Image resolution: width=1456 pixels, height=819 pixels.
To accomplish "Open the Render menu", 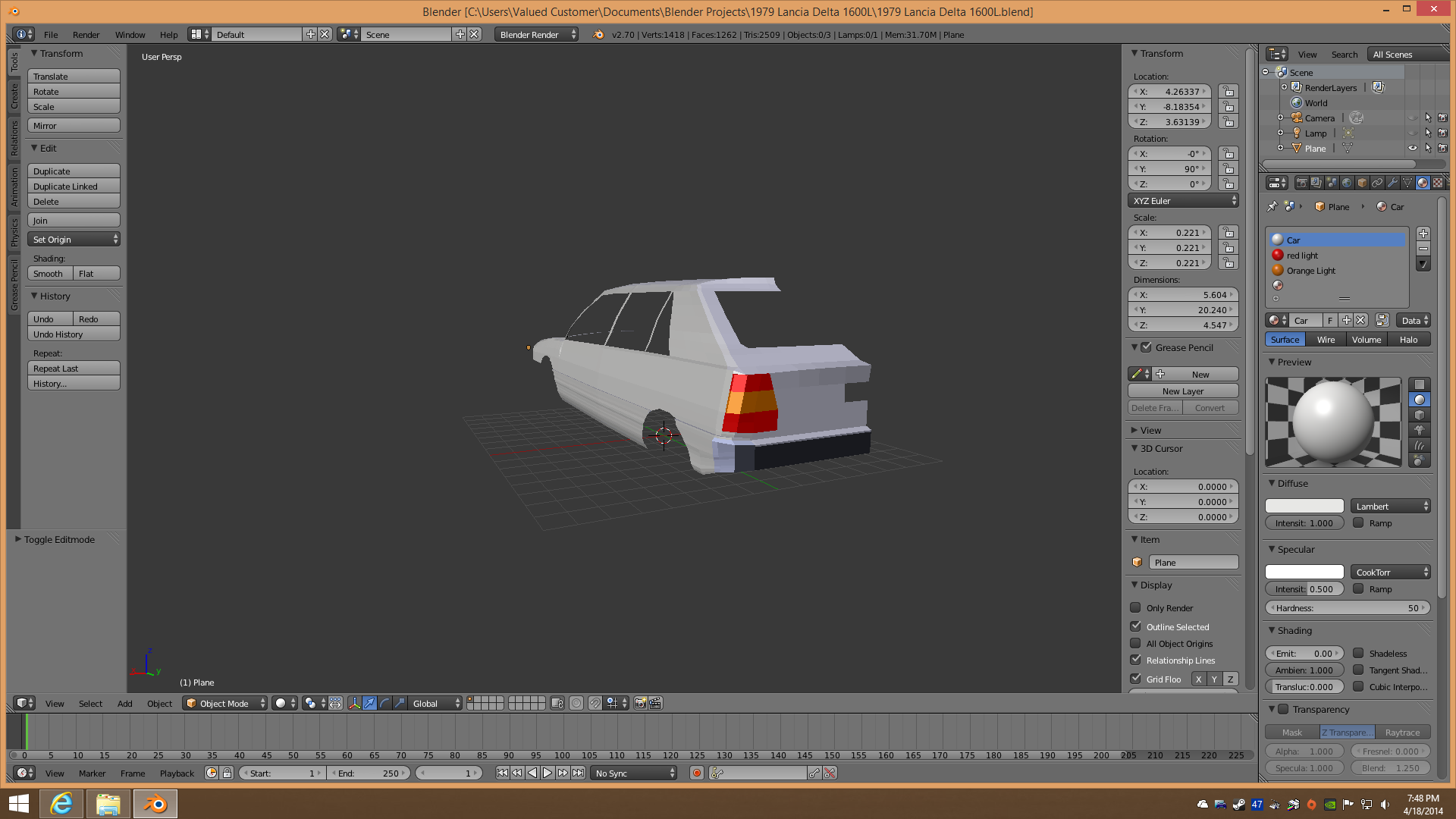I will [x=86, y=34].
